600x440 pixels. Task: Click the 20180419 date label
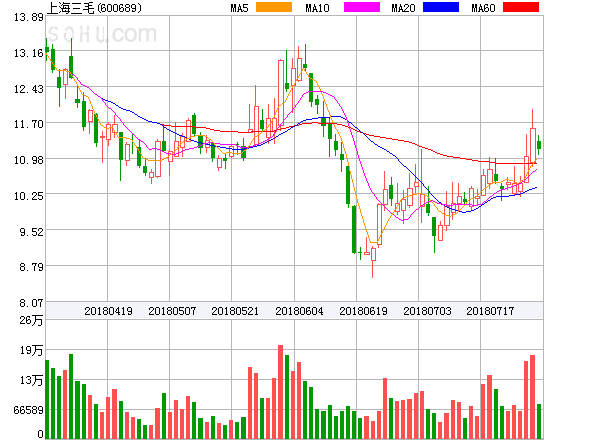(x=108, y=311)
